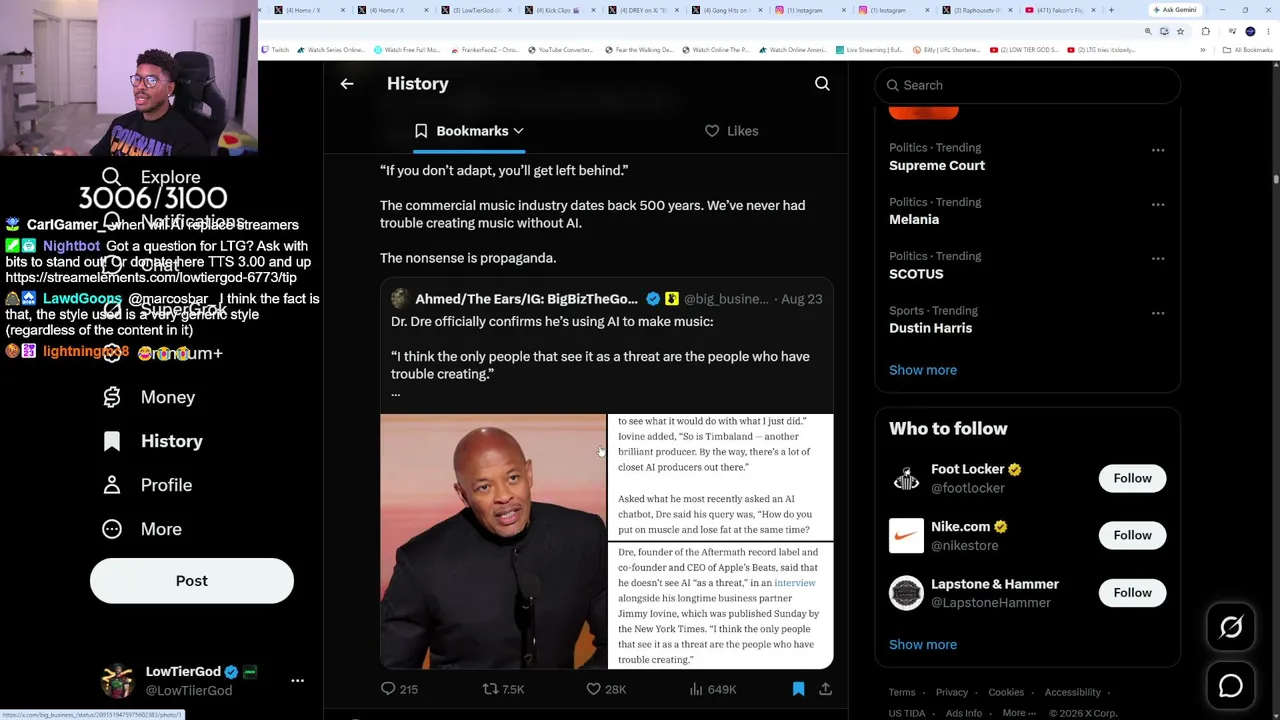Image resolution: width=1280 pixels, height=720 pixels.
Task: Open options for Melania trend
Action: point(1158,204)
